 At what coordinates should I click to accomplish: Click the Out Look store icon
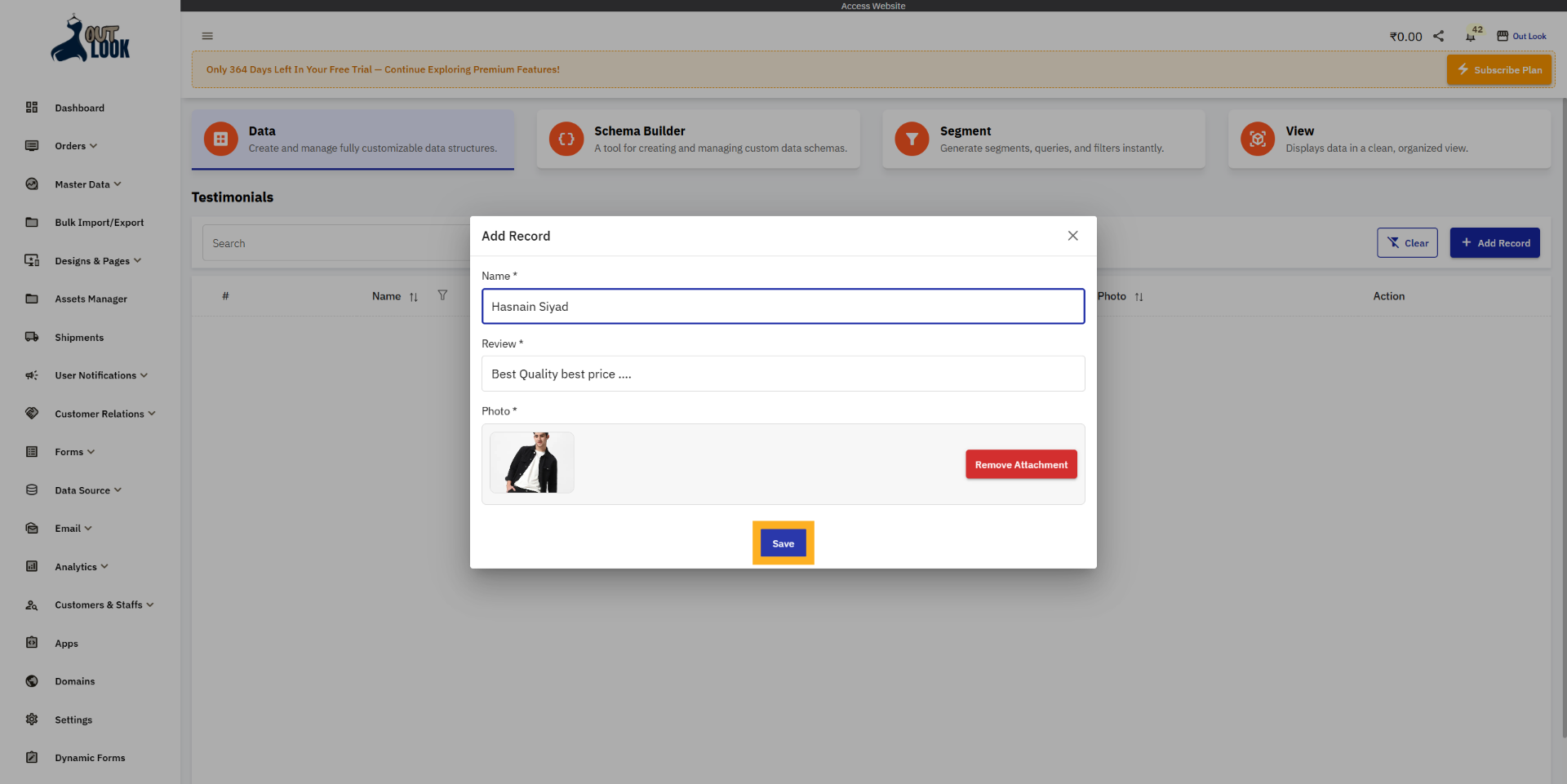1503,36
